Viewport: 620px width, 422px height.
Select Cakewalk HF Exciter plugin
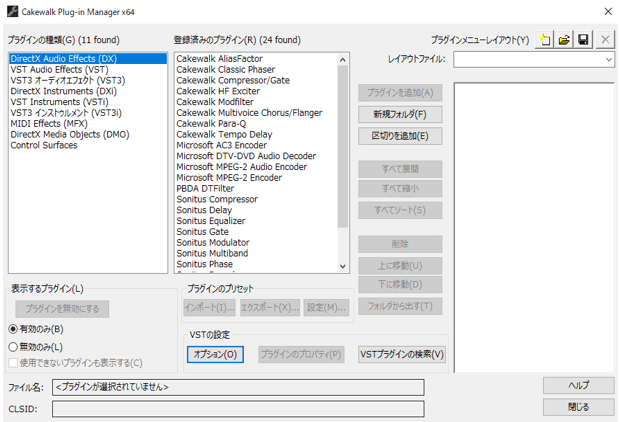(256, 91)
